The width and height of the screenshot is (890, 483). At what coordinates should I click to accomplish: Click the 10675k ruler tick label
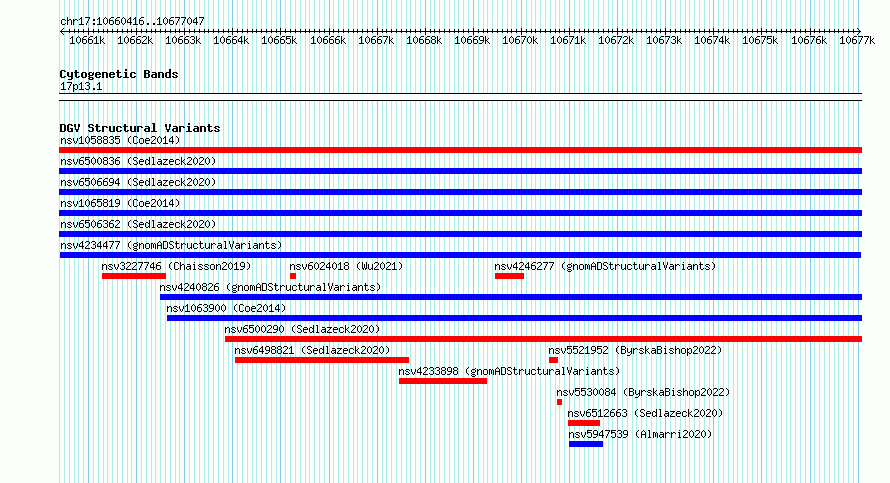pos(760,40)
